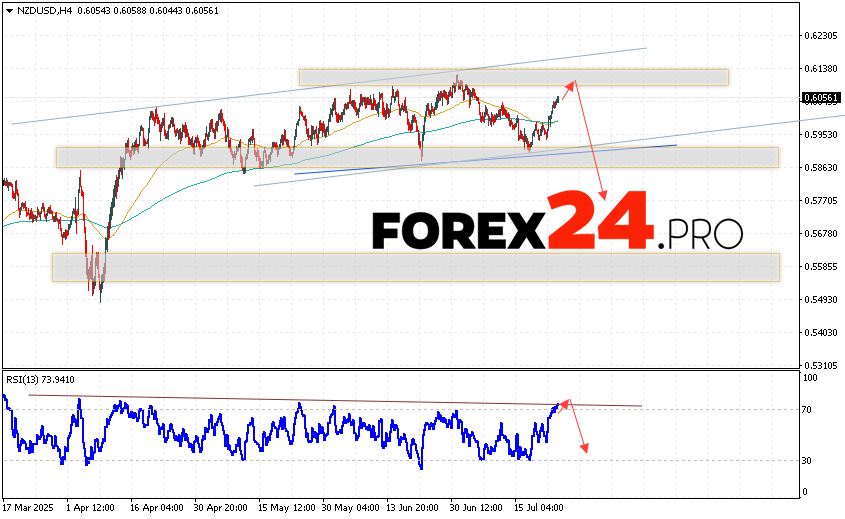Select the date label 13 Jun 20:00
Screen dimensions: 845x519
pyautogui.click(x=413, y=508)
